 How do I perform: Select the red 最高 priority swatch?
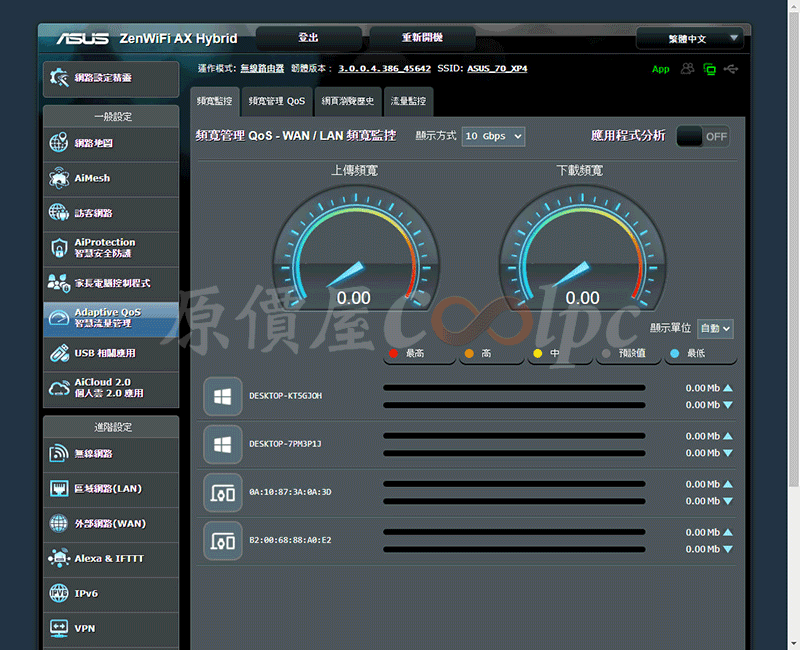coord(393,353)
